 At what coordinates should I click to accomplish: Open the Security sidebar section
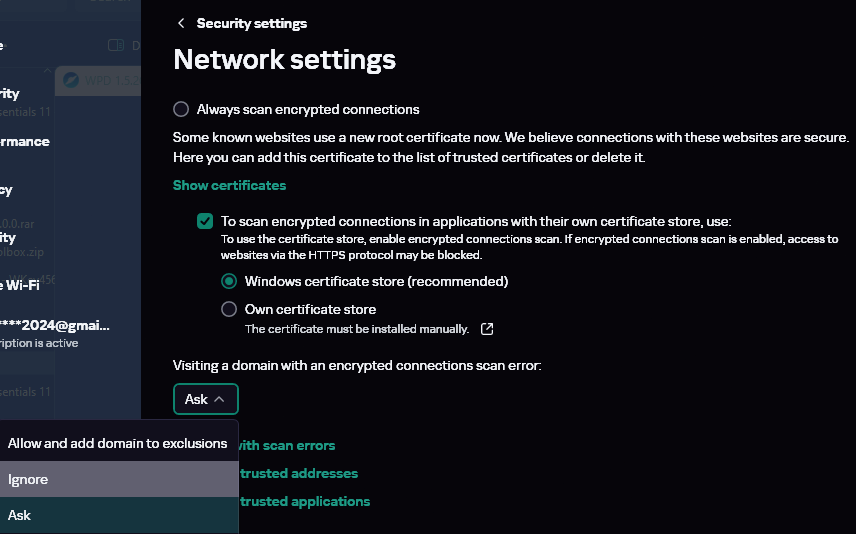(x=10, y=93)
